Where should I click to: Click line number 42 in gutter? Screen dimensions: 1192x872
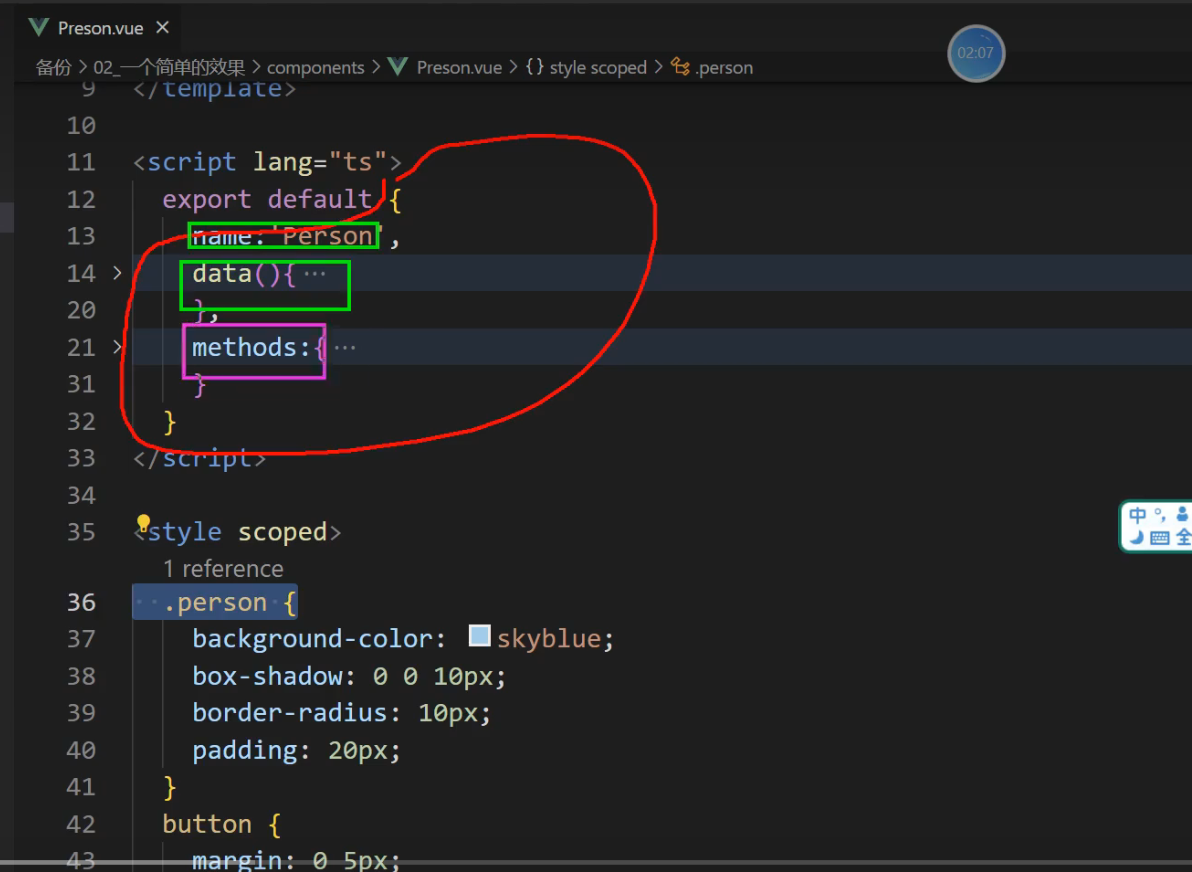click(x=81, y=824)
